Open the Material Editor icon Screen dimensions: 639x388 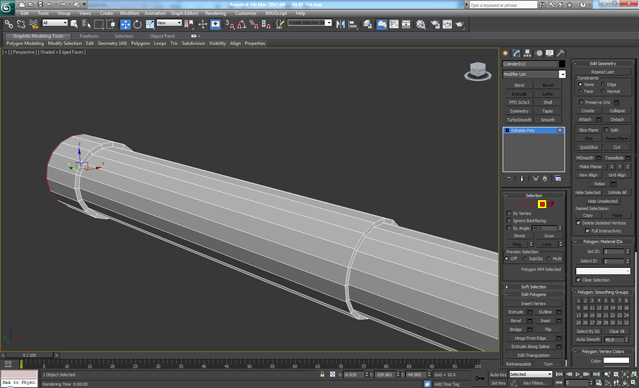(x=421, y=24)
